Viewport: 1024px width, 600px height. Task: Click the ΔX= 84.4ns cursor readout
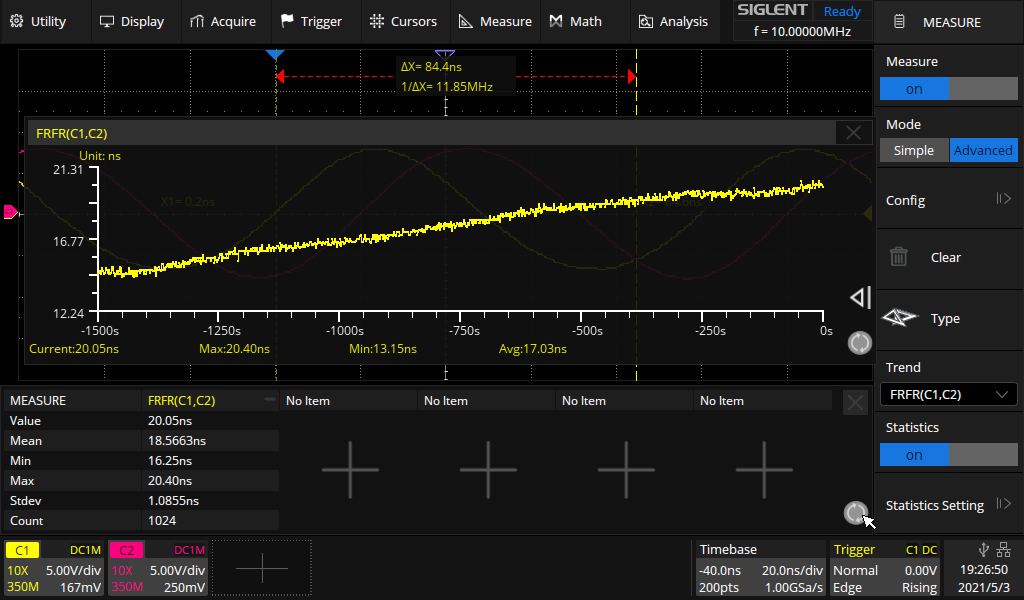[431, 67]
